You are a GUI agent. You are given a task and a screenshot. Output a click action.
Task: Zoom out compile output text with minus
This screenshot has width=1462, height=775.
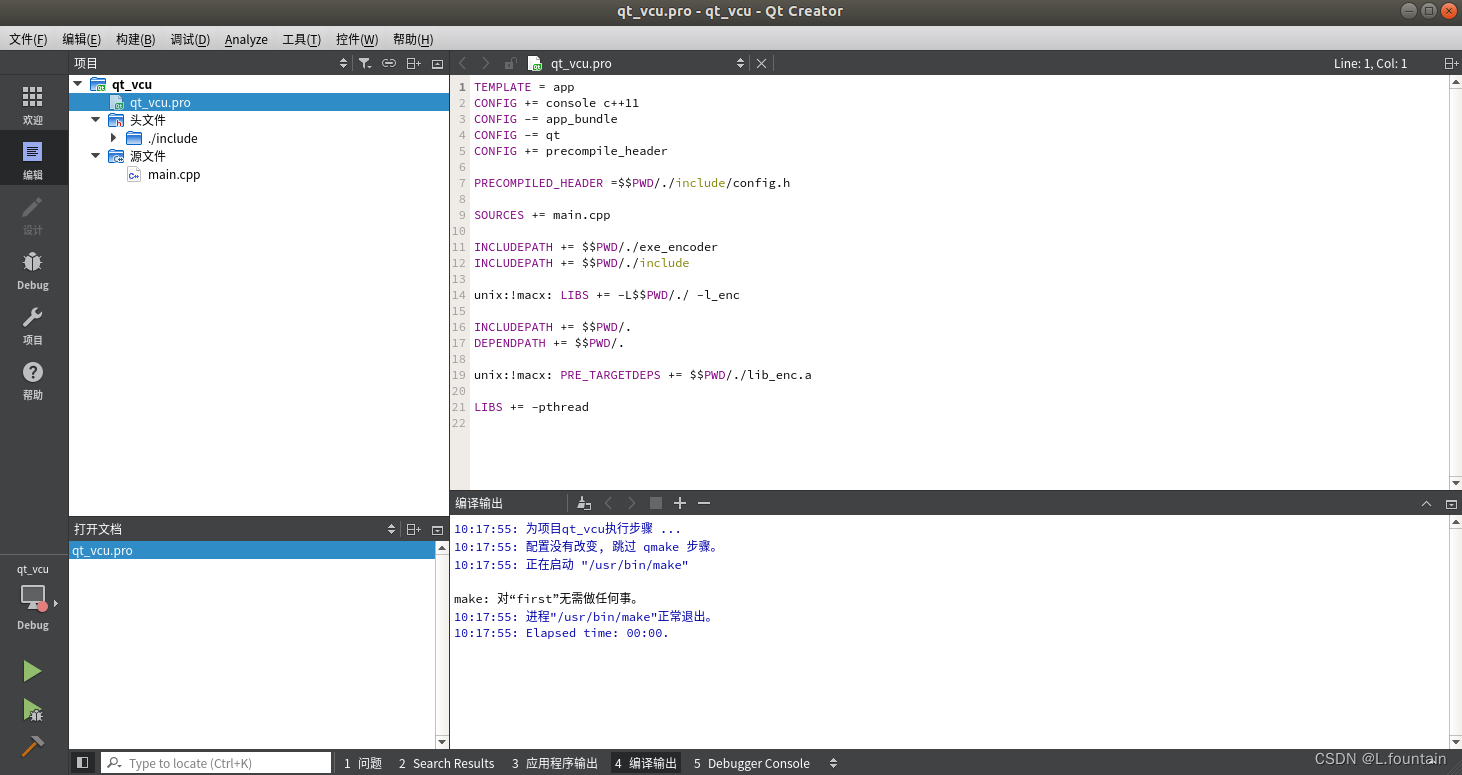coord(704,503)
